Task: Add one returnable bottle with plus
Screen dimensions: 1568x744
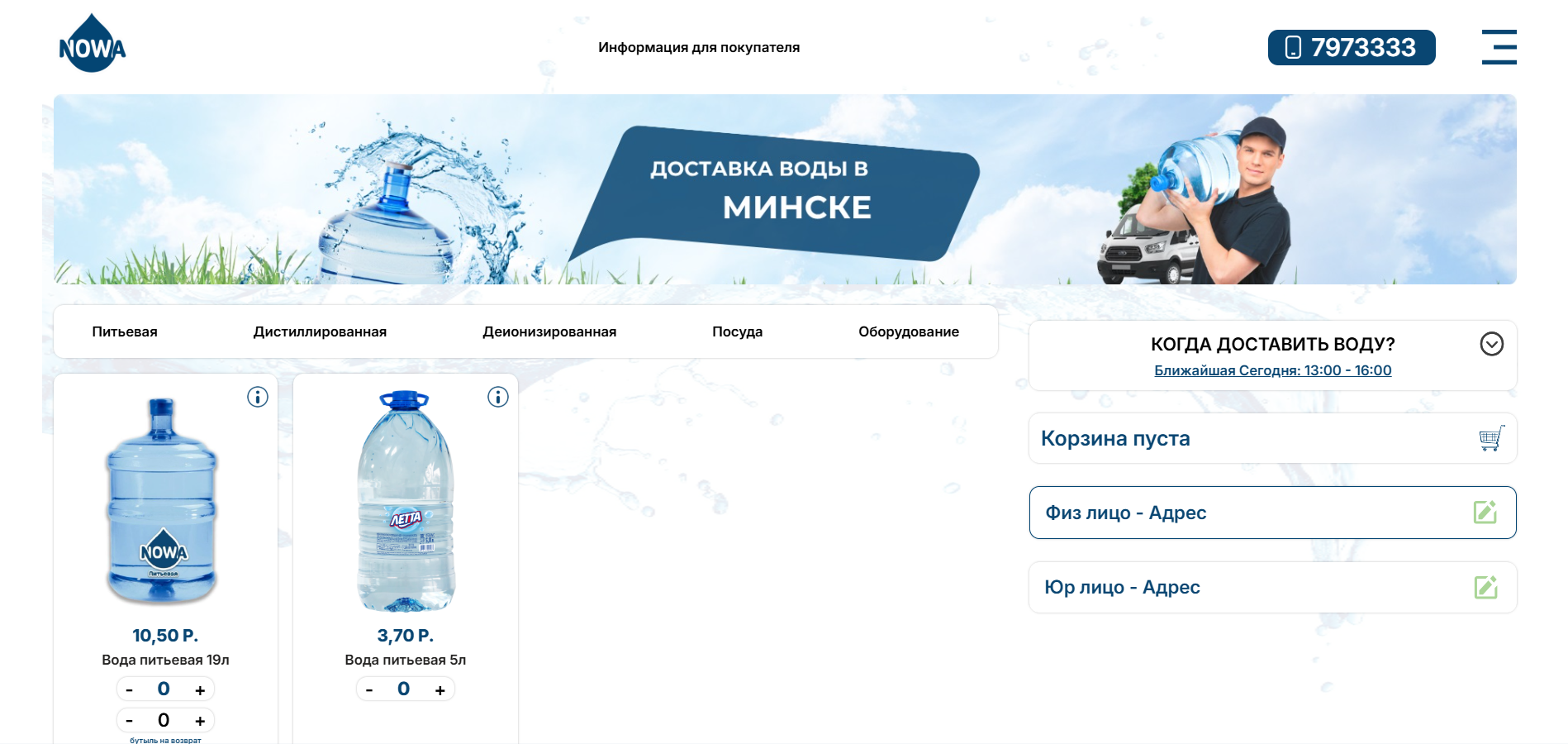Action: pos(200,721)
